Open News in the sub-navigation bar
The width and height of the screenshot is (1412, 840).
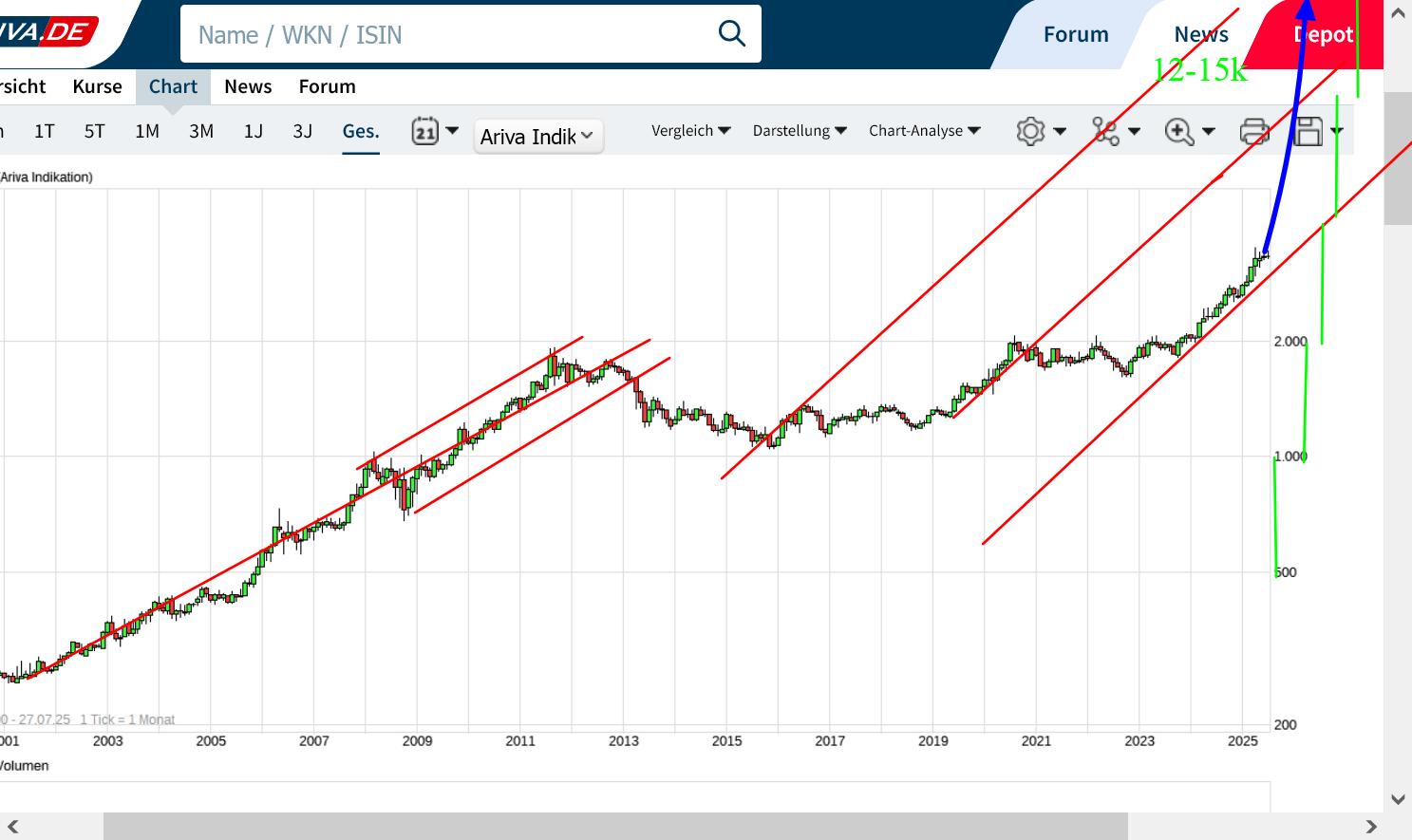248,86
